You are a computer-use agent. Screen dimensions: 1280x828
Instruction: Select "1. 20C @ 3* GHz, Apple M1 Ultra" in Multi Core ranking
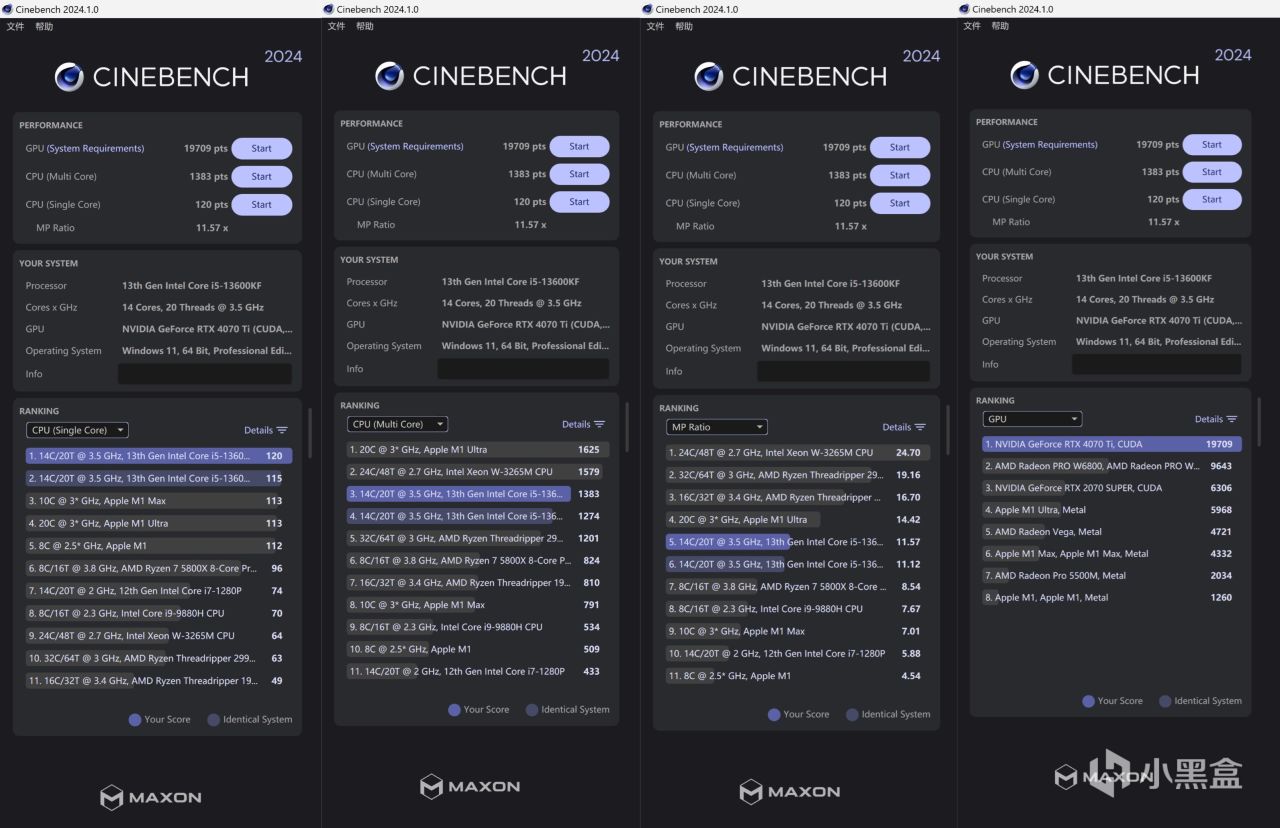478,450
